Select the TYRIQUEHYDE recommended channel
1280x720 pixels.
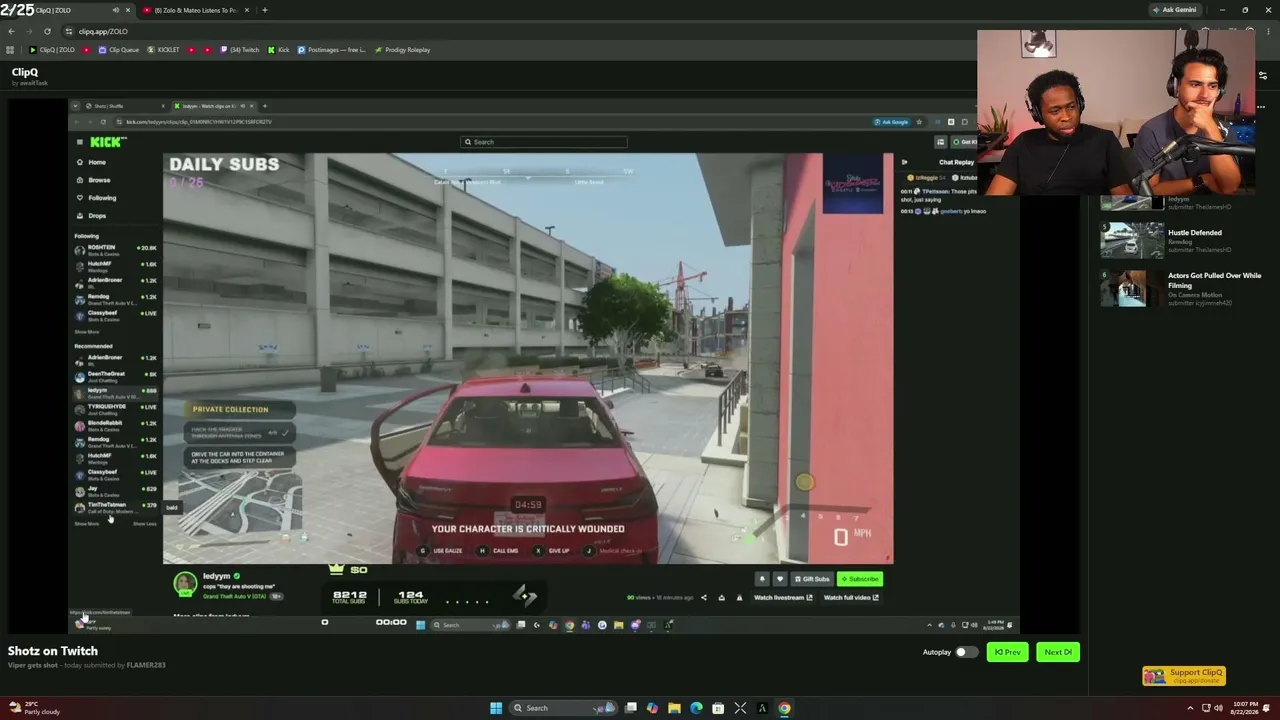116,409
